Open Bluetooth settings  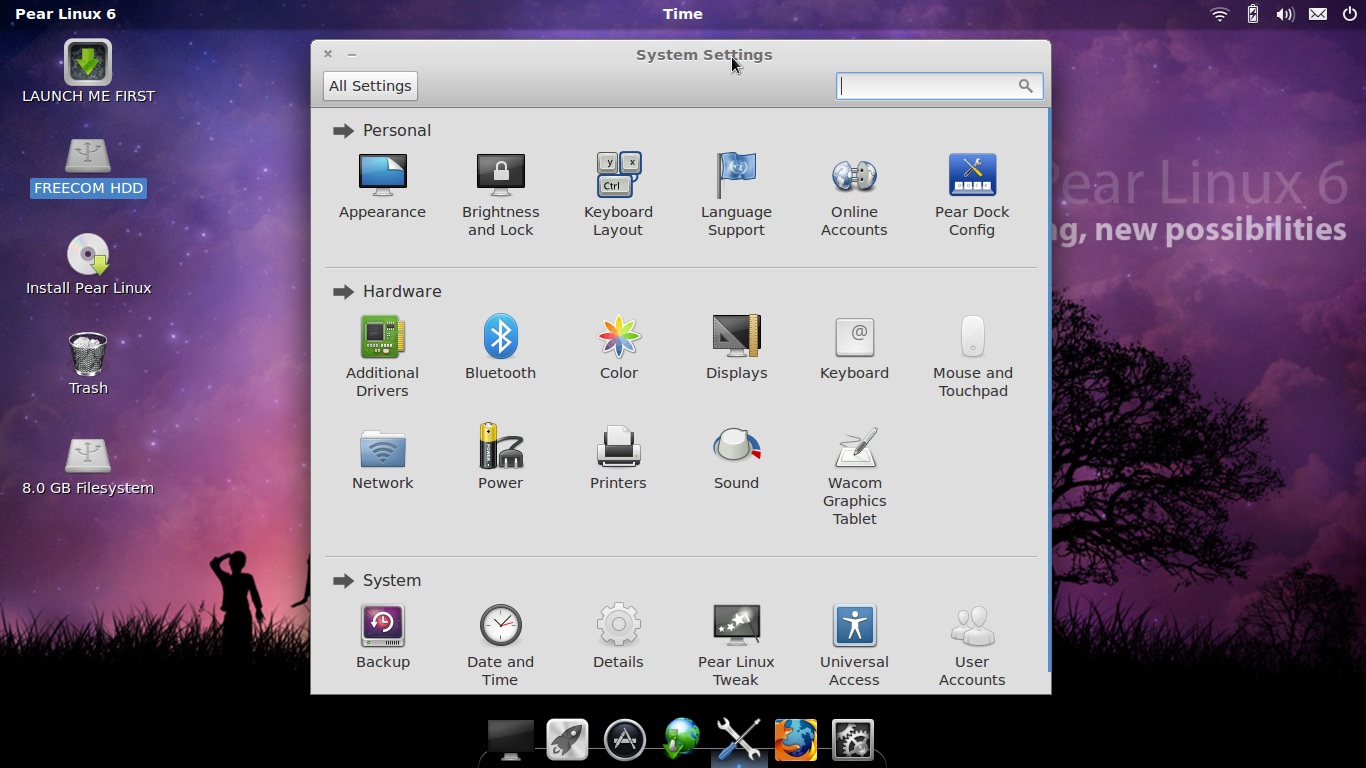(500, 347)
